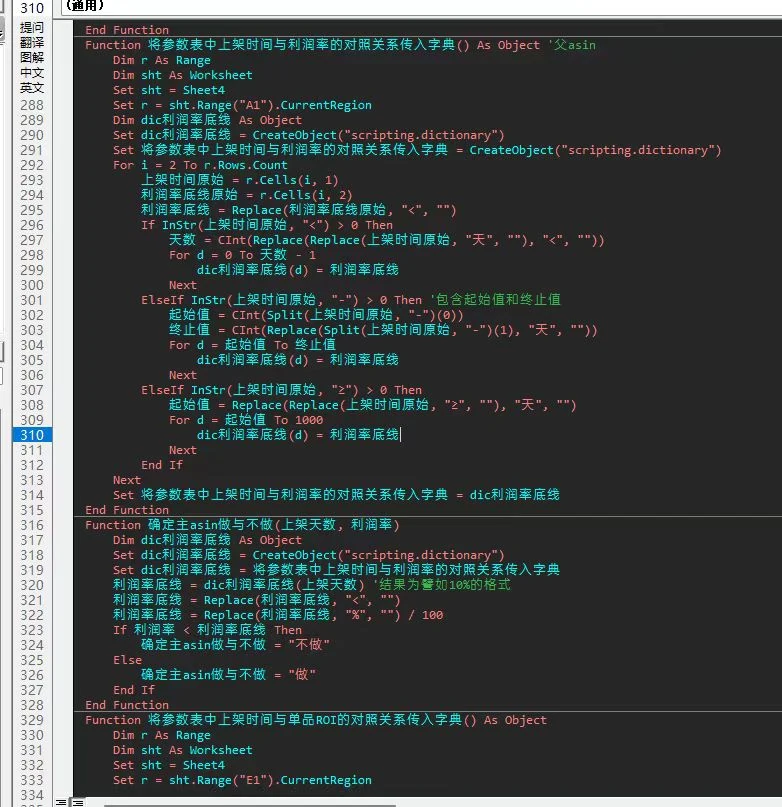This screenshot has height=807, width=782.
Task: Click highlighted line number 310 in the gutter
Action: [x=32, y=435]
